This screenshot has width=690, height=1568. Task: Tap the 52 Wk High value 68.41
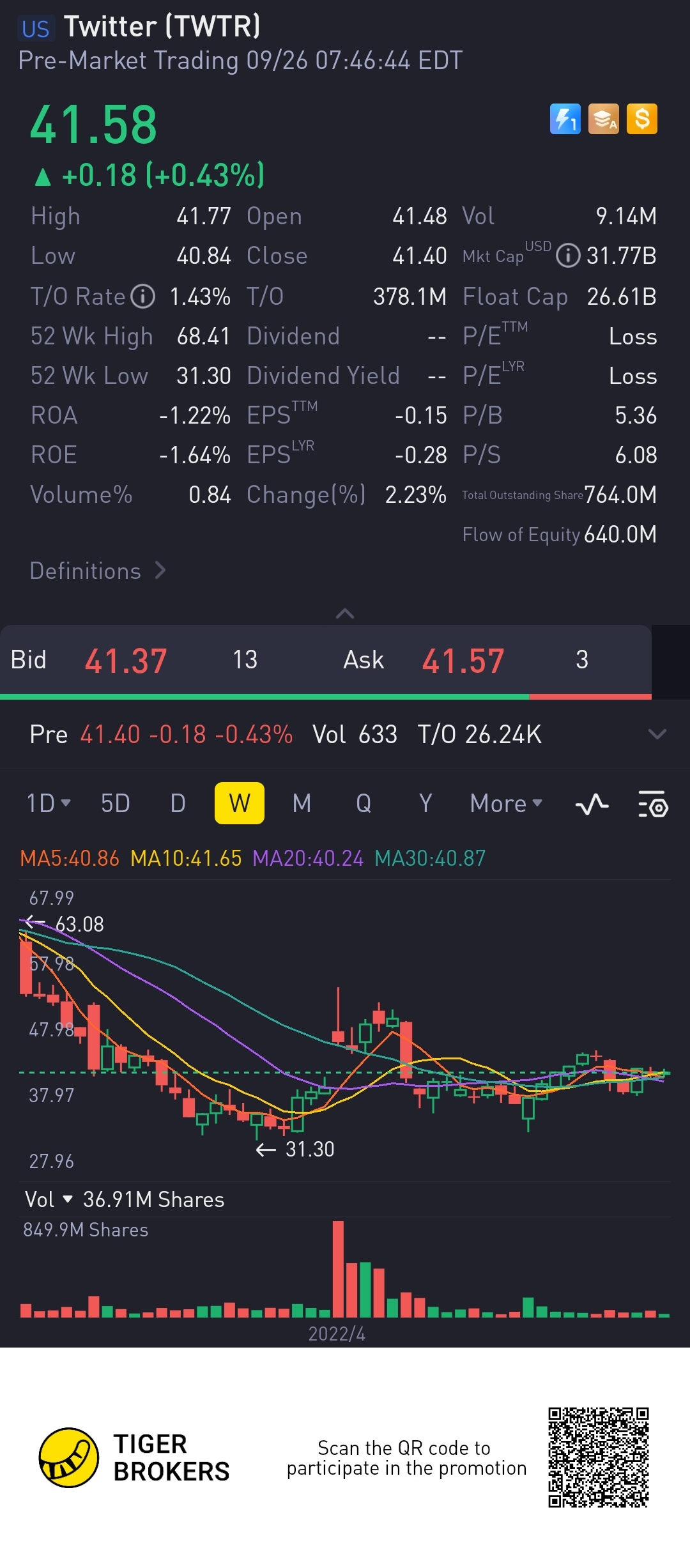click(x=203, y=336)
